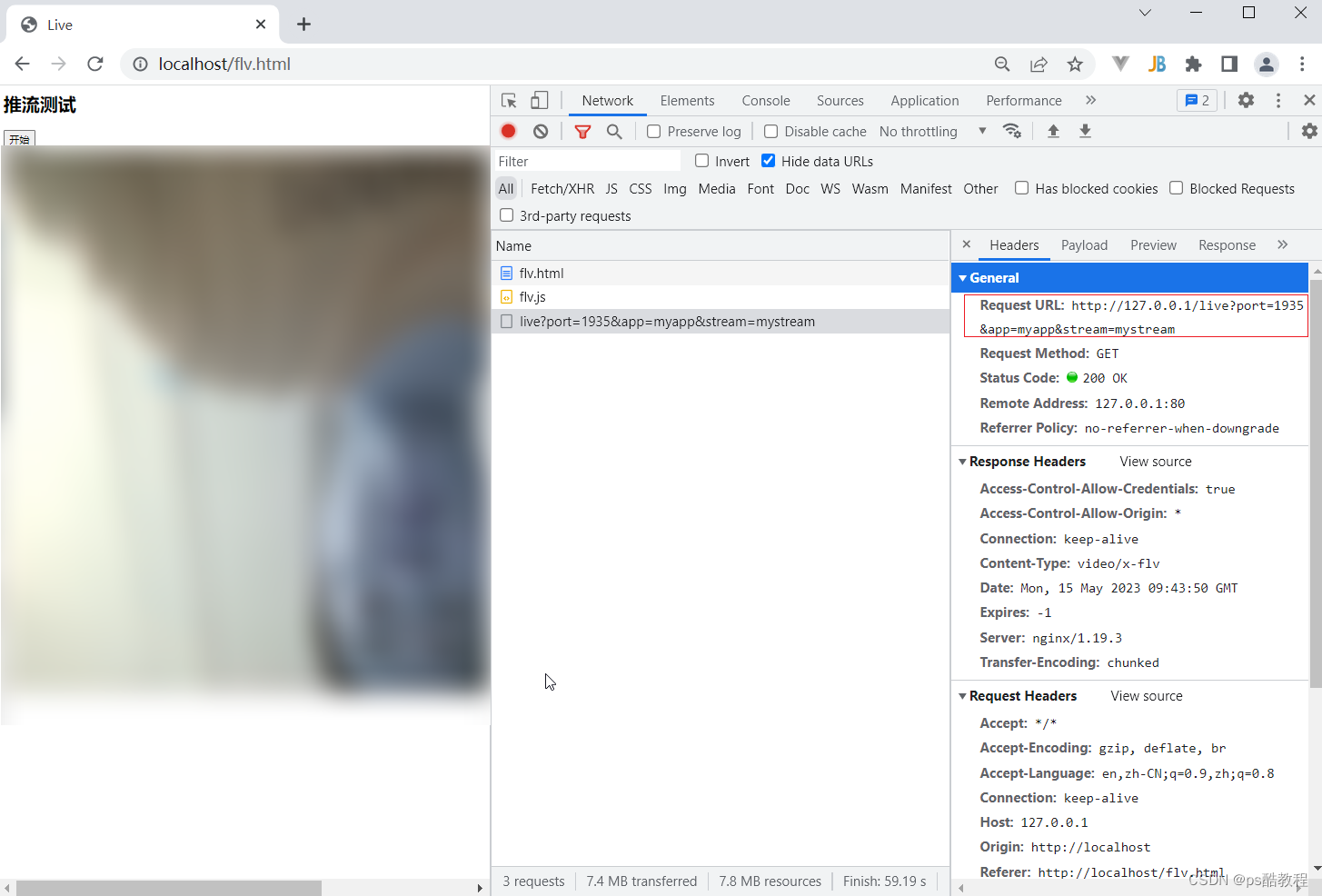This screenshot has width=1322, height=896.
Task: Open the No throttling dropdown
Action: click(x=933, y=132)
